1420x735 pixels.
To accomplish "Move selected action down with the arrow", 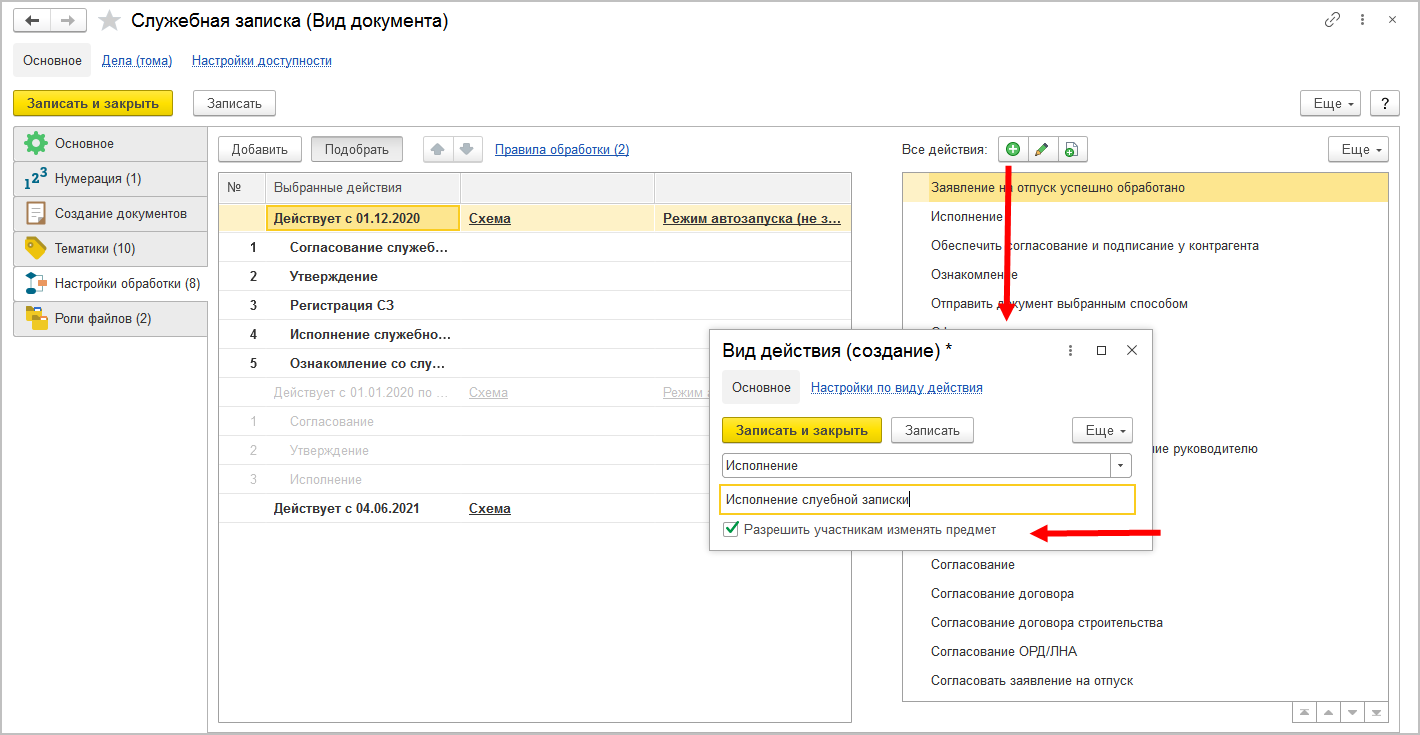I will (x=466, y=150).
